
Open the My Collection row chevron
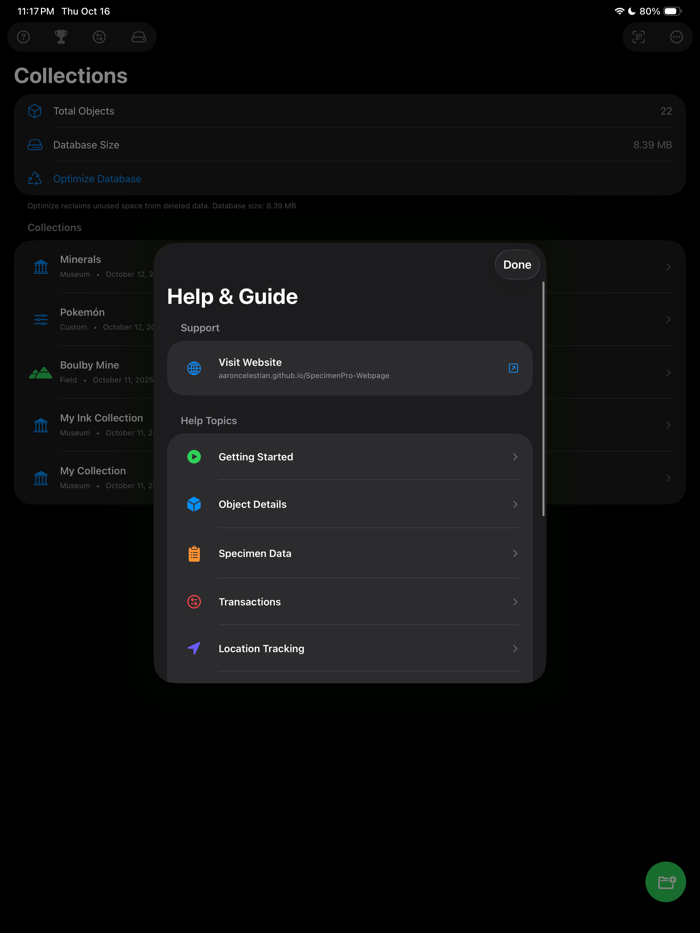click(x=668, y=478)
